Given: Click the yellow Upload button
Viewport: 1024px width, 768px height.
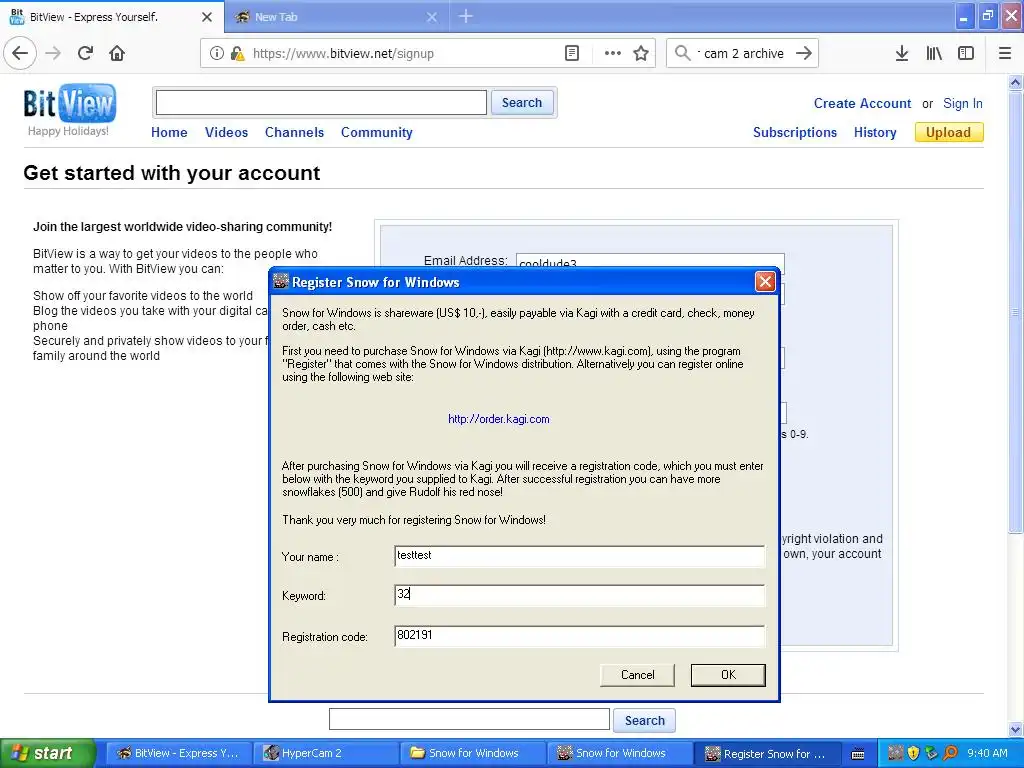Looking at the screenshot, I should [x=949, y=133].
